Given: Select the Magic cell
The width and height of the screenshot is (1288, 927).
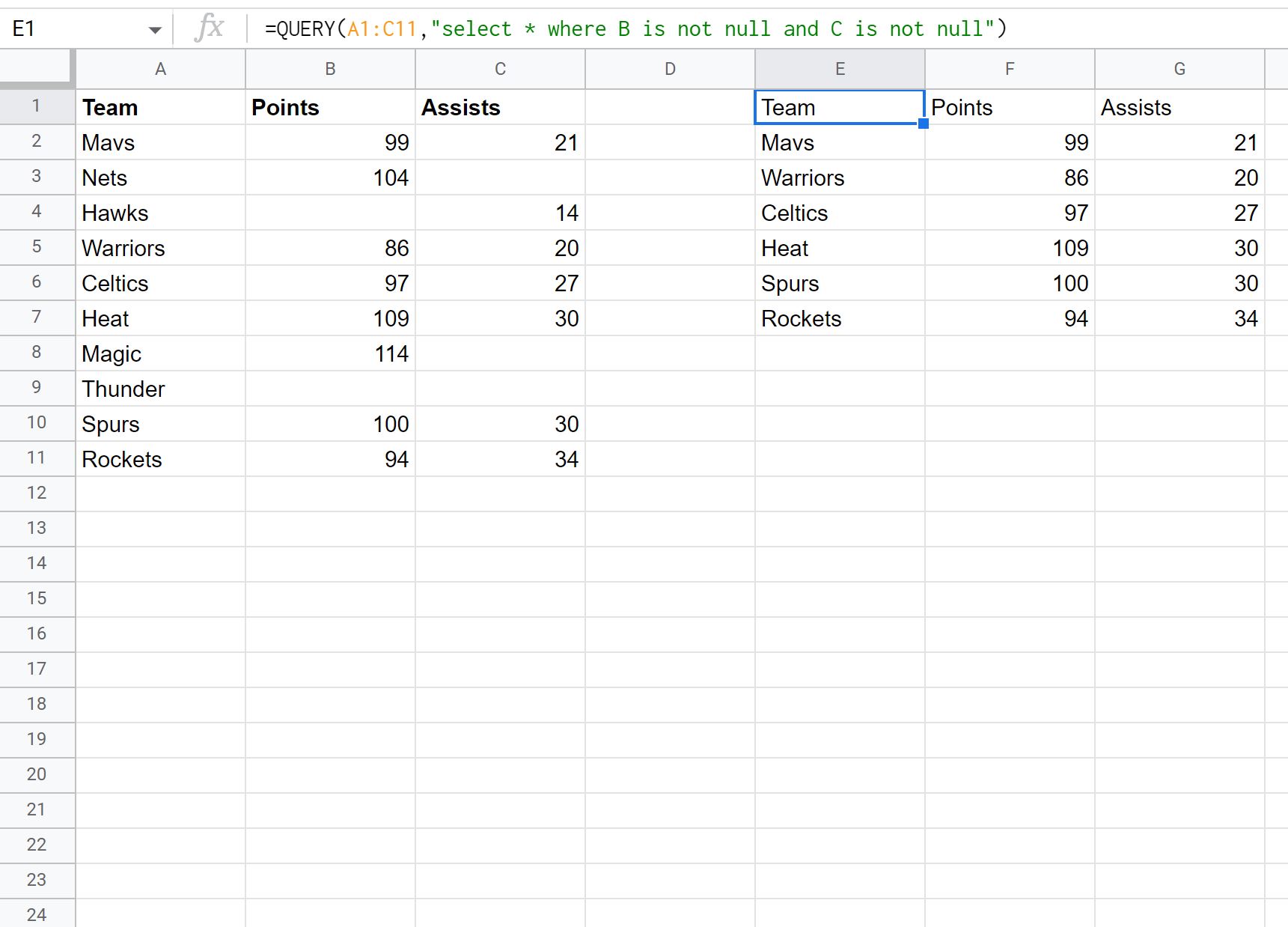Looking at the screenshot, I should [x=160, y=353].
